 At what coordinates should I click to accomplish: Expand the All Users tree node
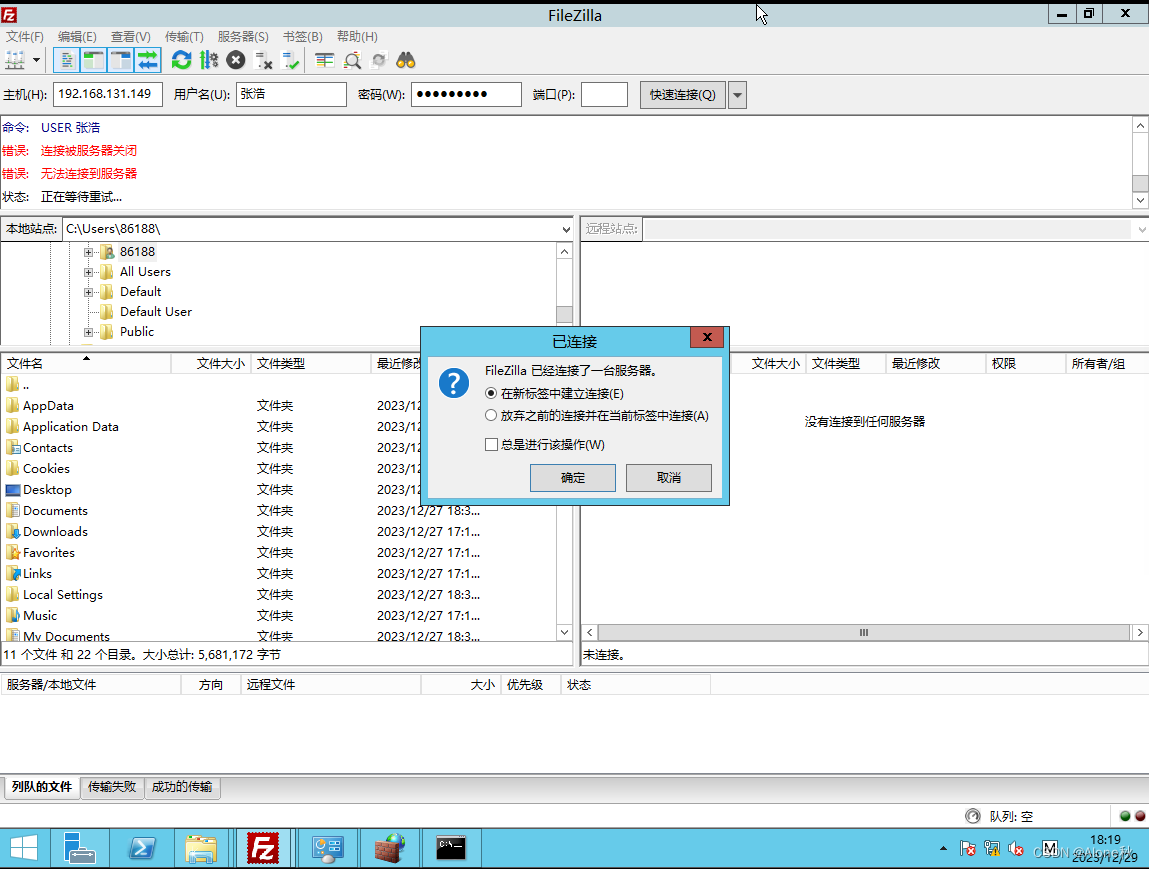(x=89, y=272)
